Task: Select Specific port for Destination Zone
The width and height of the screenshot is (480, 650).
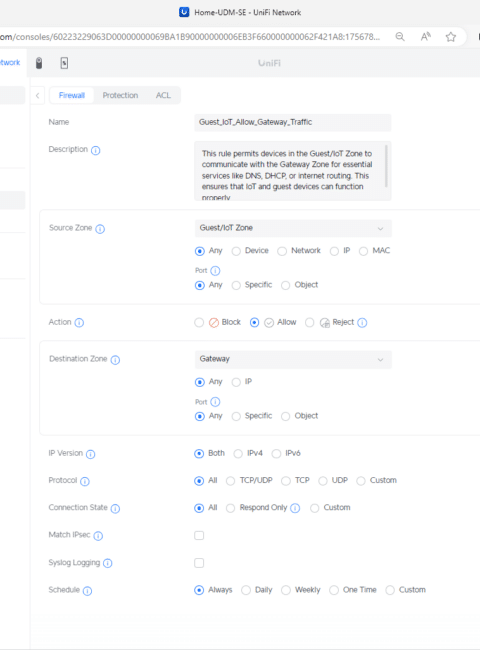Action: click(236, 416)
